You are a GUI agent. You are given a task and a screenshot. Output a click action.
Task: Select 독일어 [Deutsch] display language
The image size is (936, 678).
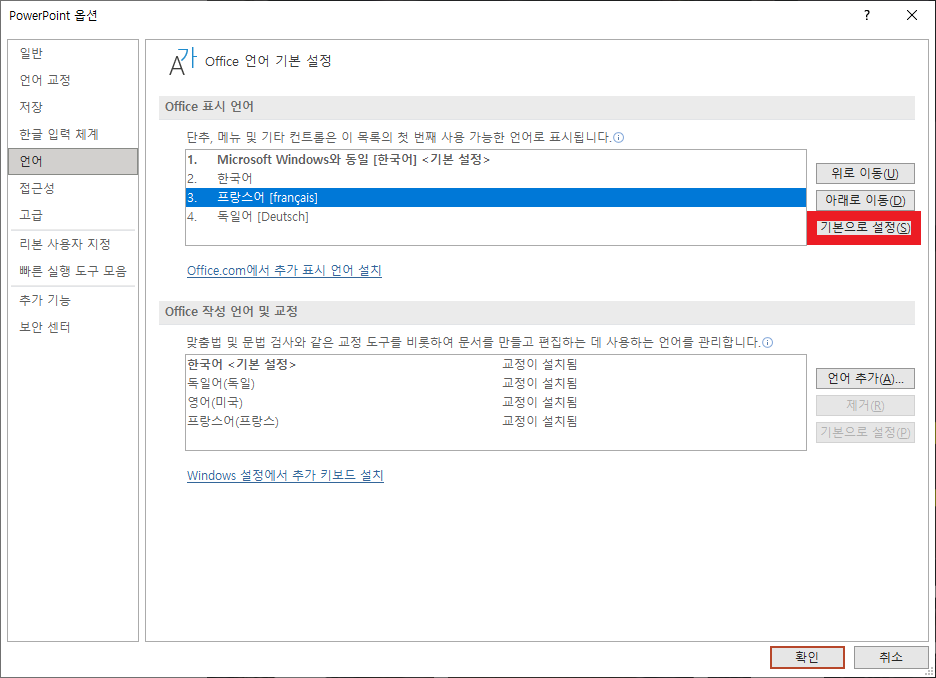click(495, 217)
